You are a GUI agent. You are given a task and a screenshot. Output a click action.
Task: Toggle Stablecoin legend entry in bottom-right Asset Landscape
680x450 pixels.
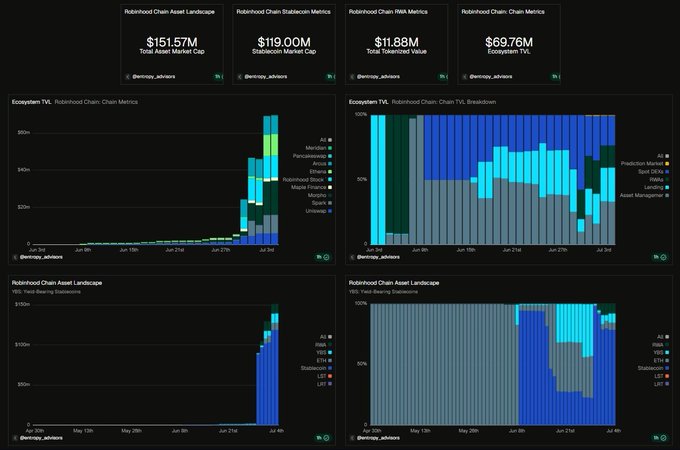[x=653, y=368]
